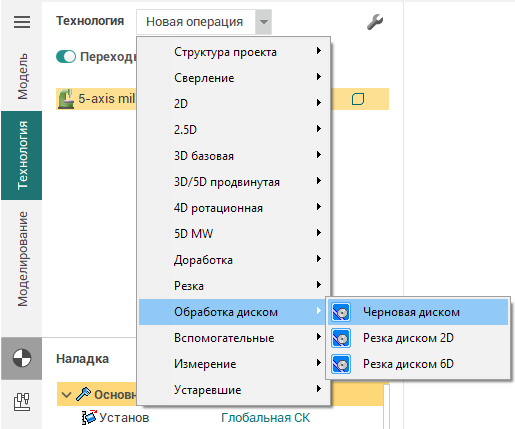This screenshot has height=429, width=515.
Task: Click the Резка диском 6D icon
Action: point(341,364)
